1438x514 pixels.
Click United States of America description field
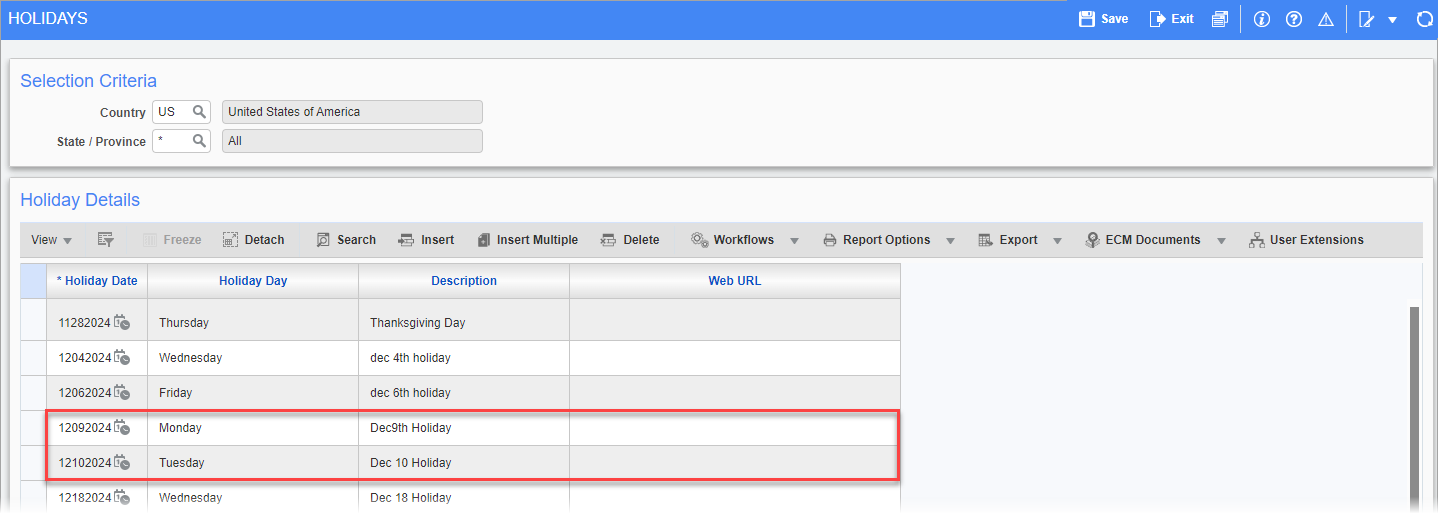[352, 112]
